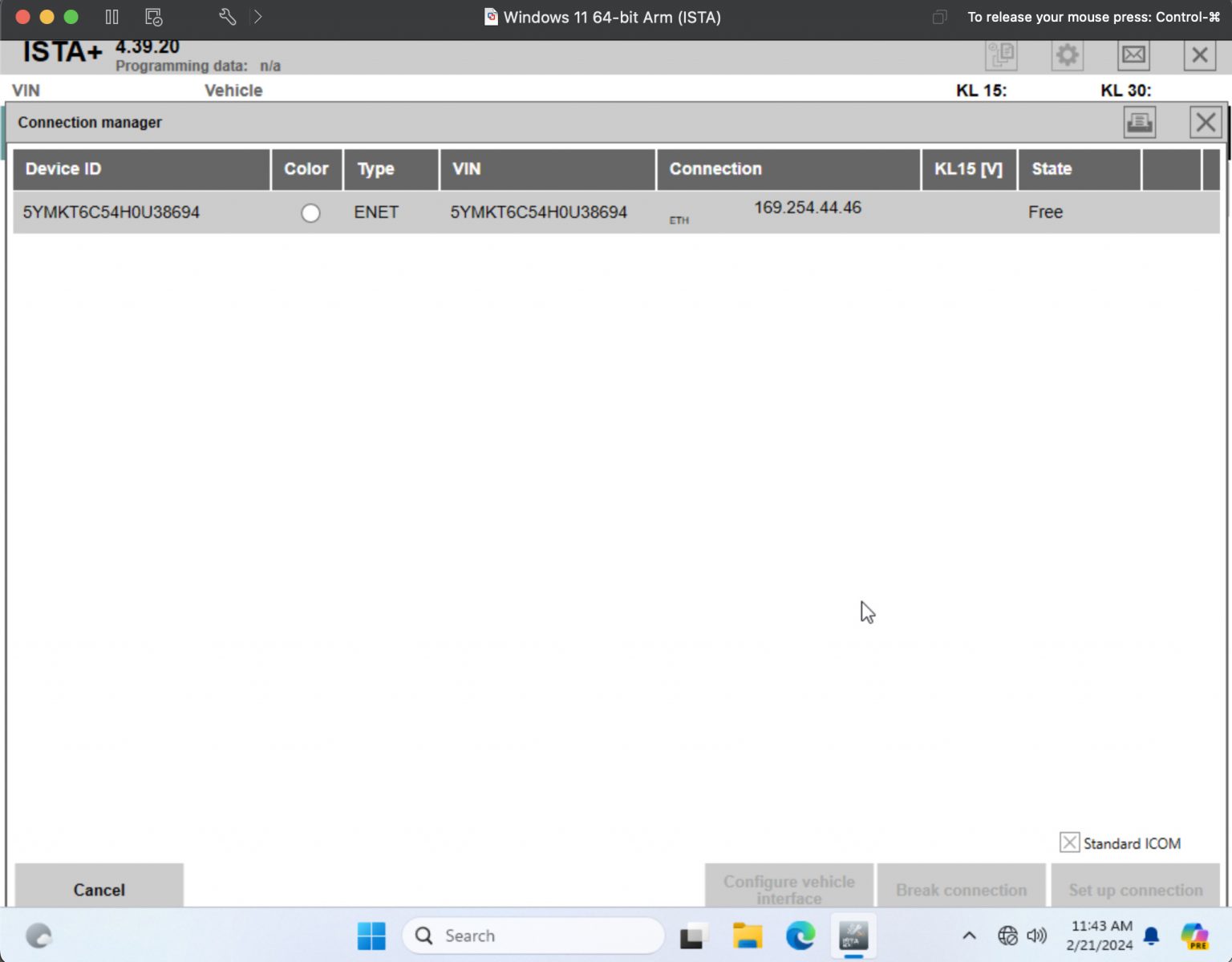
Task: Enable the Standard ICOM checkbox
Action: [x=1069, y=843]
